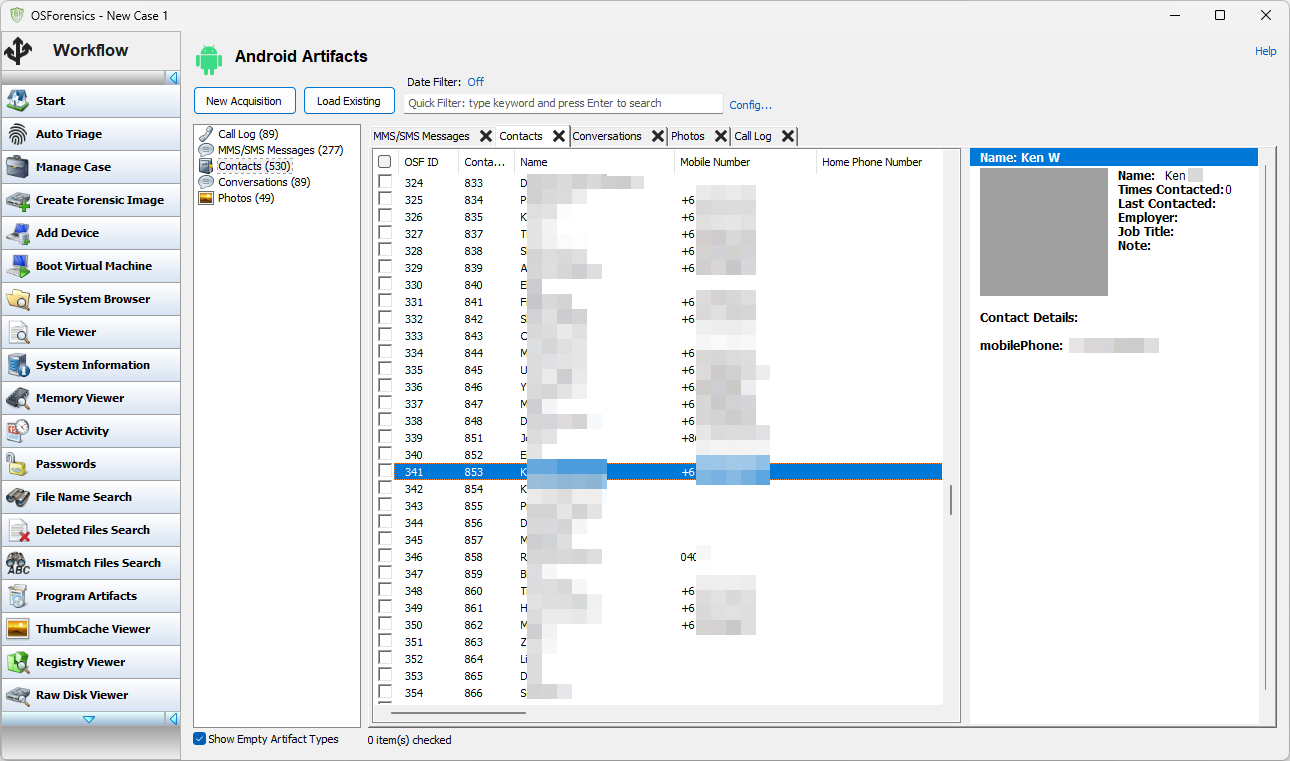Open File Name Search

tap(91, 497)
